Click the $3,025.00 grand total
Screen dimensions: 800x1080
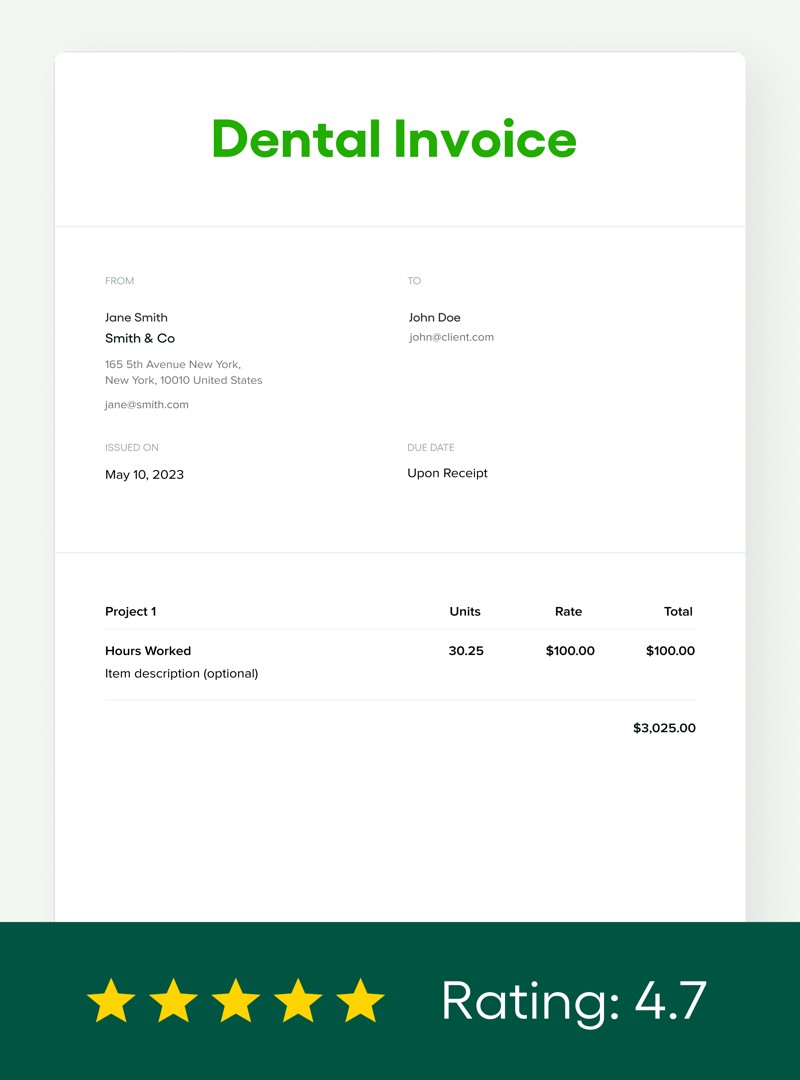[x=664, y=728]
